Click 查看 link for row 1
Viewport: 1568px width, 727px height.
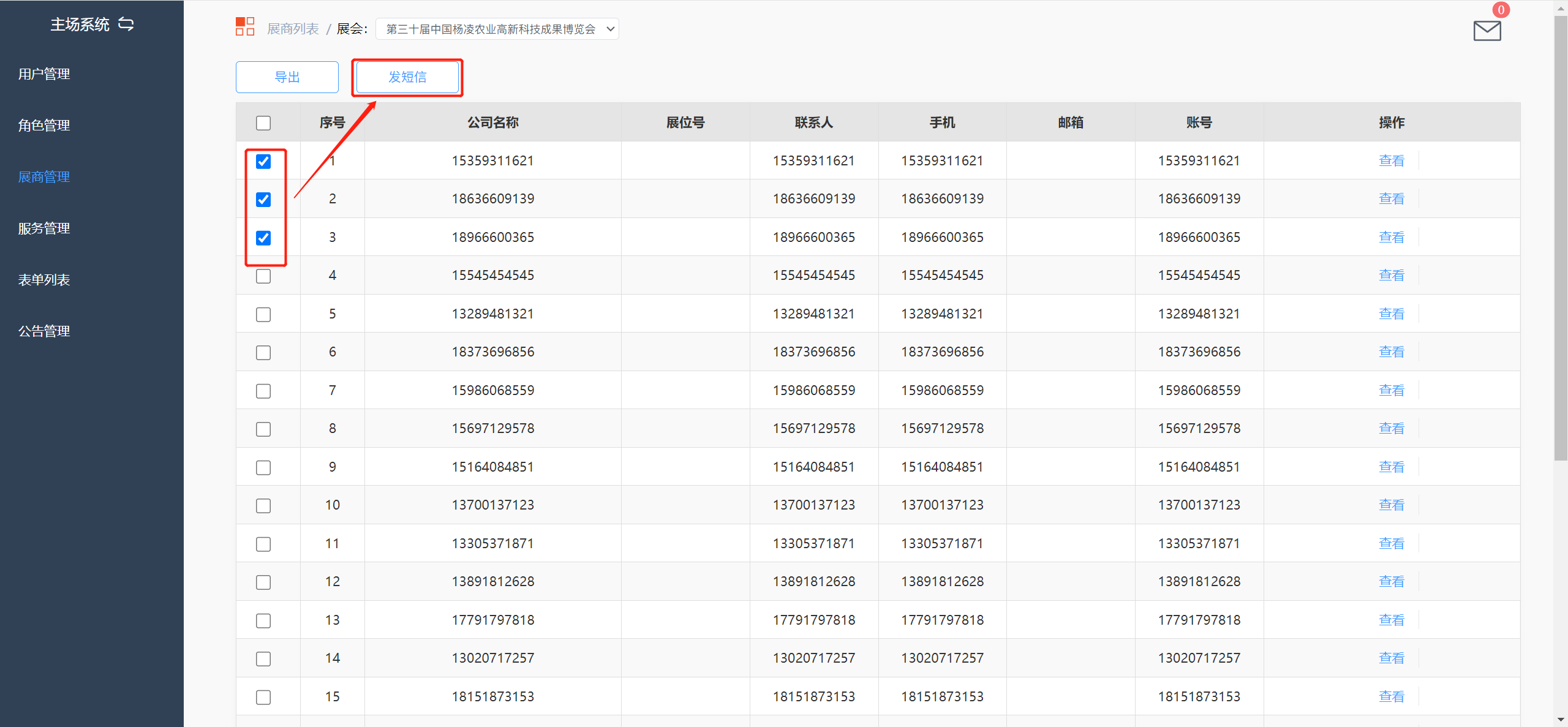click(1391, 161)
